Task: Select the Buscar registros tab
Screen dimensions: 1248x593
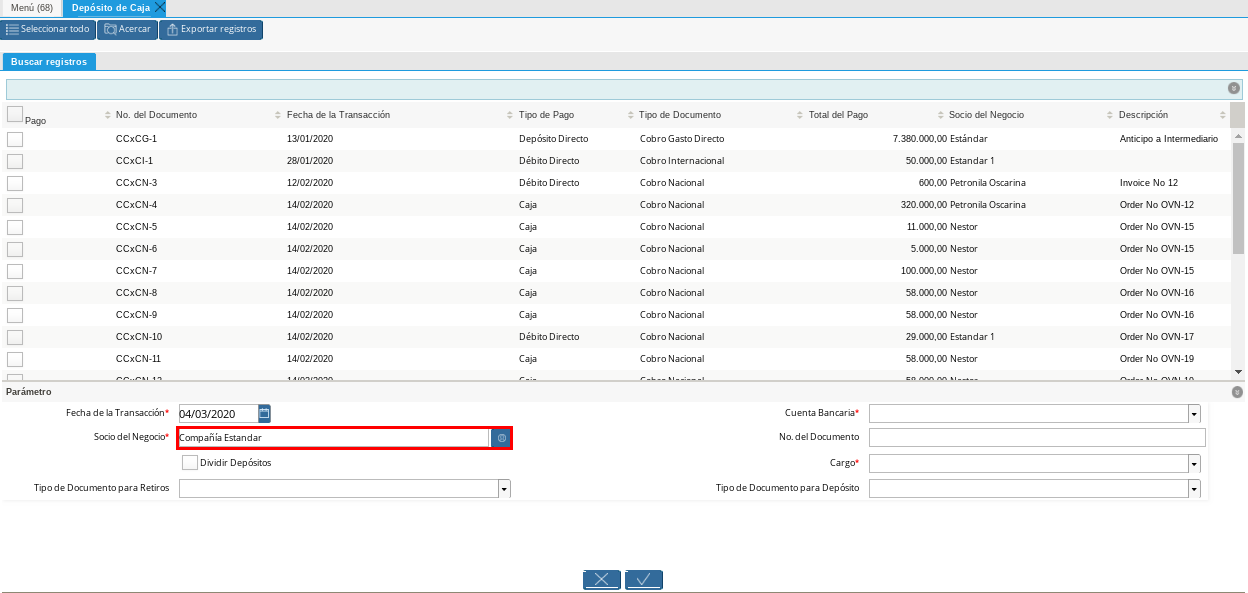Action: point(49,62)
